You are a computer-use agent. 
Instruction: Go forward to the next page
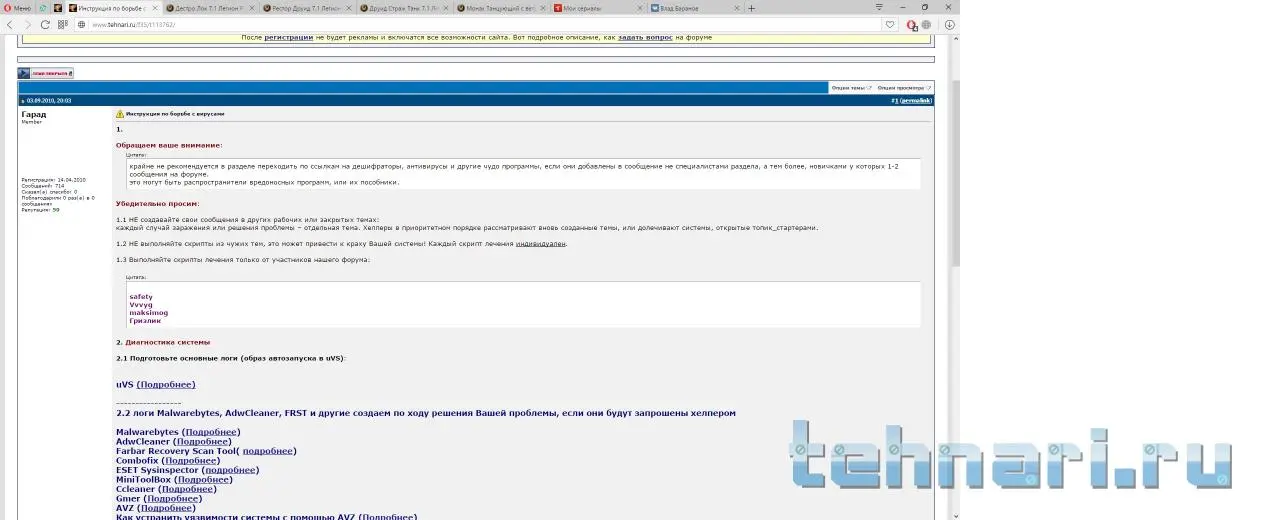click(x=27, y=25)
